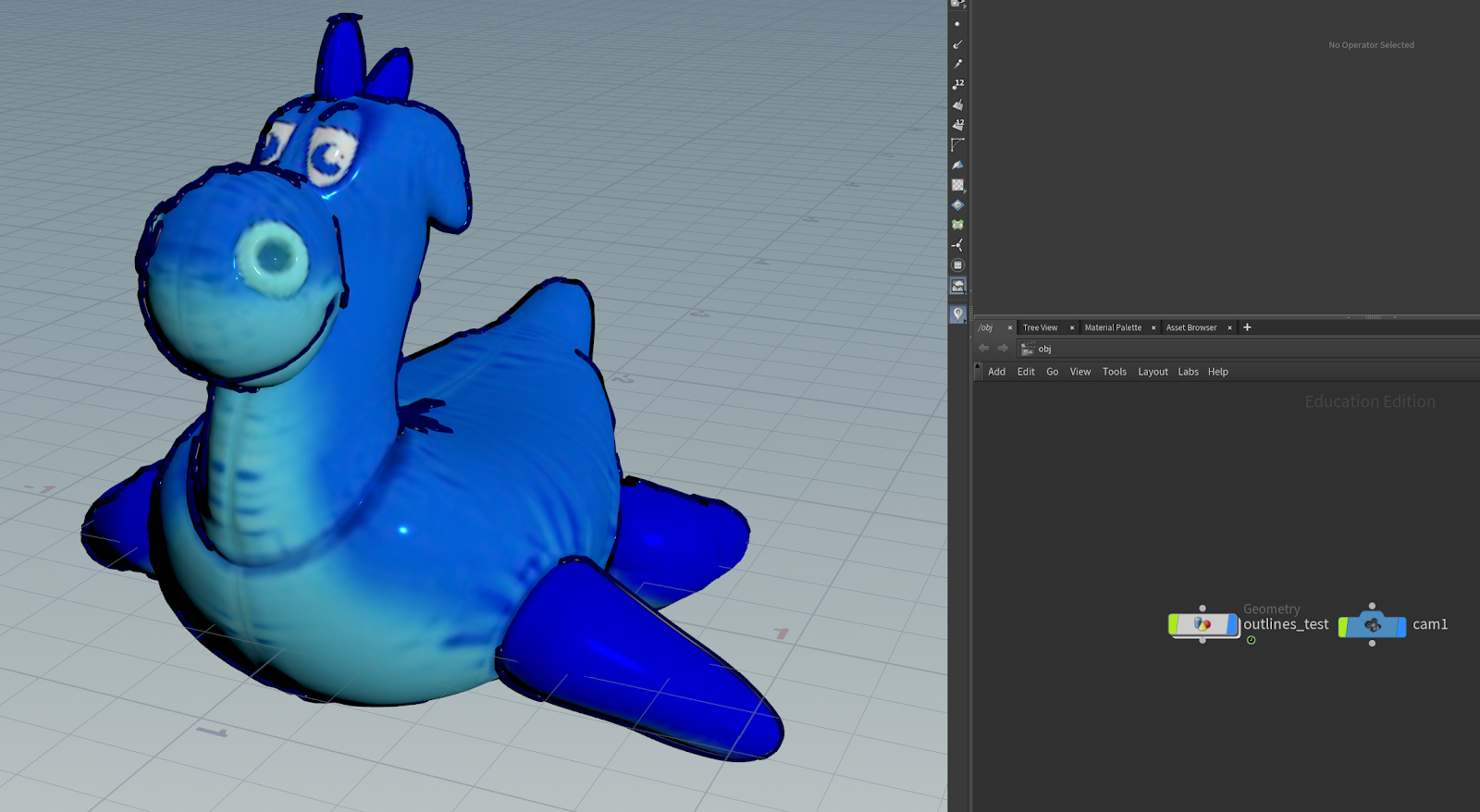The width and height of the screenshot is (1480, 812).
Task: Toggle cam1 node green left flag
Action: pos(1344,626)
